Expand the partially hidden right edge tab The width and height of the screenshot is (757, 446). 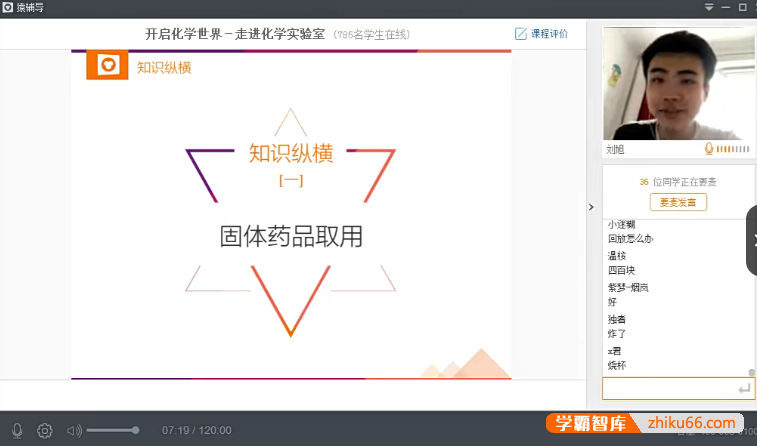752,240
